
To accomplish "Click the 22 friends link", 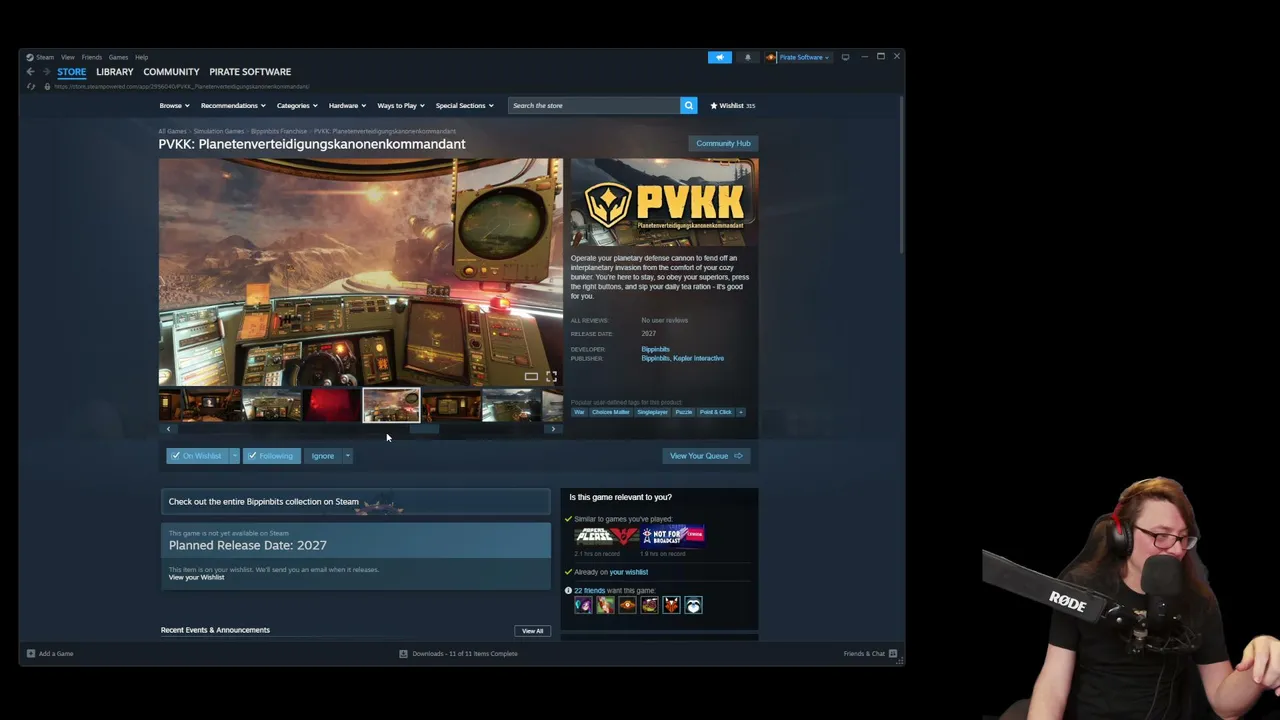I will (x=590, y=591).
